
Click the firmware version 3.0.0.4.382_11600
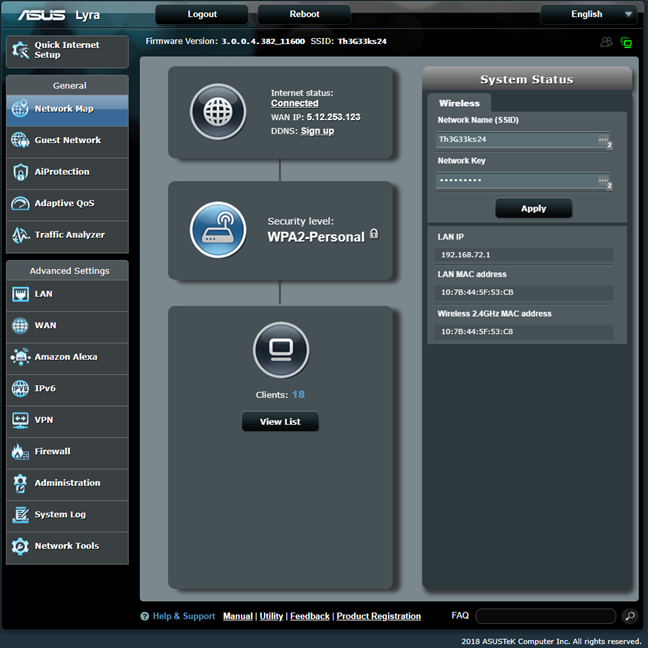[263, 41]
